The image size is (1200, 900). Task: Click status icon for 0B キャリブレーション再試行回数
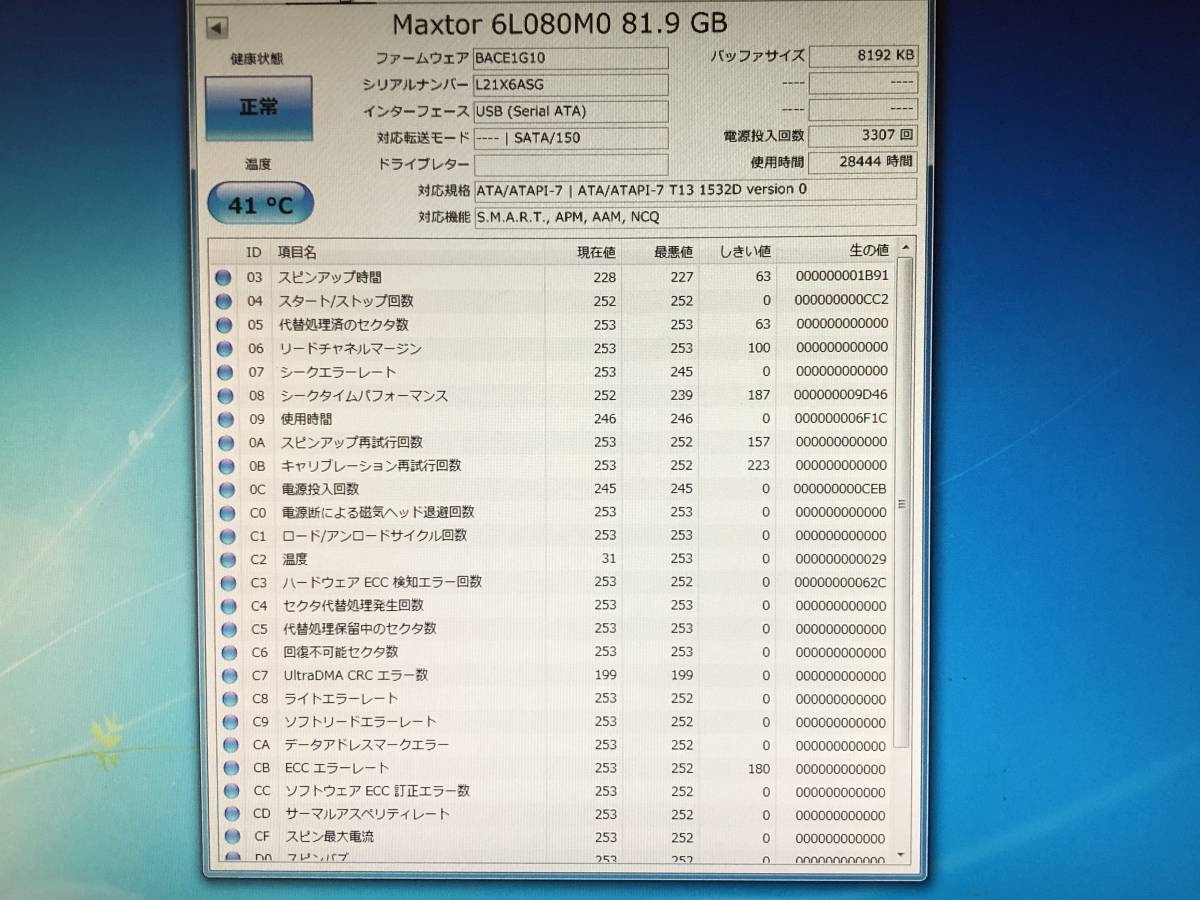coord(226,466)
